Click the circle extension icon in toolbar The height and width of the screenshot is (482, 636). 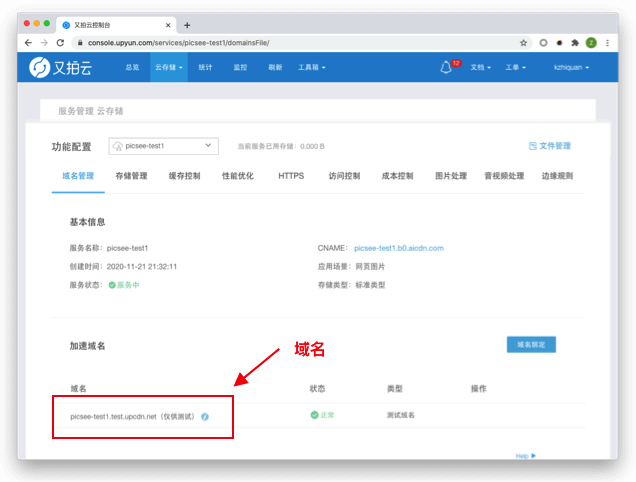point(543,43)
